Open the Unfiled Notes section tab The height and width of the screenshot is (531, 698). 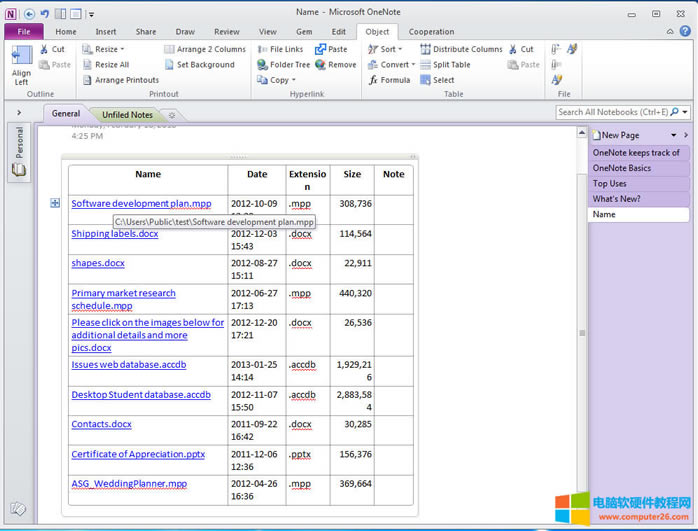(127, 115)
